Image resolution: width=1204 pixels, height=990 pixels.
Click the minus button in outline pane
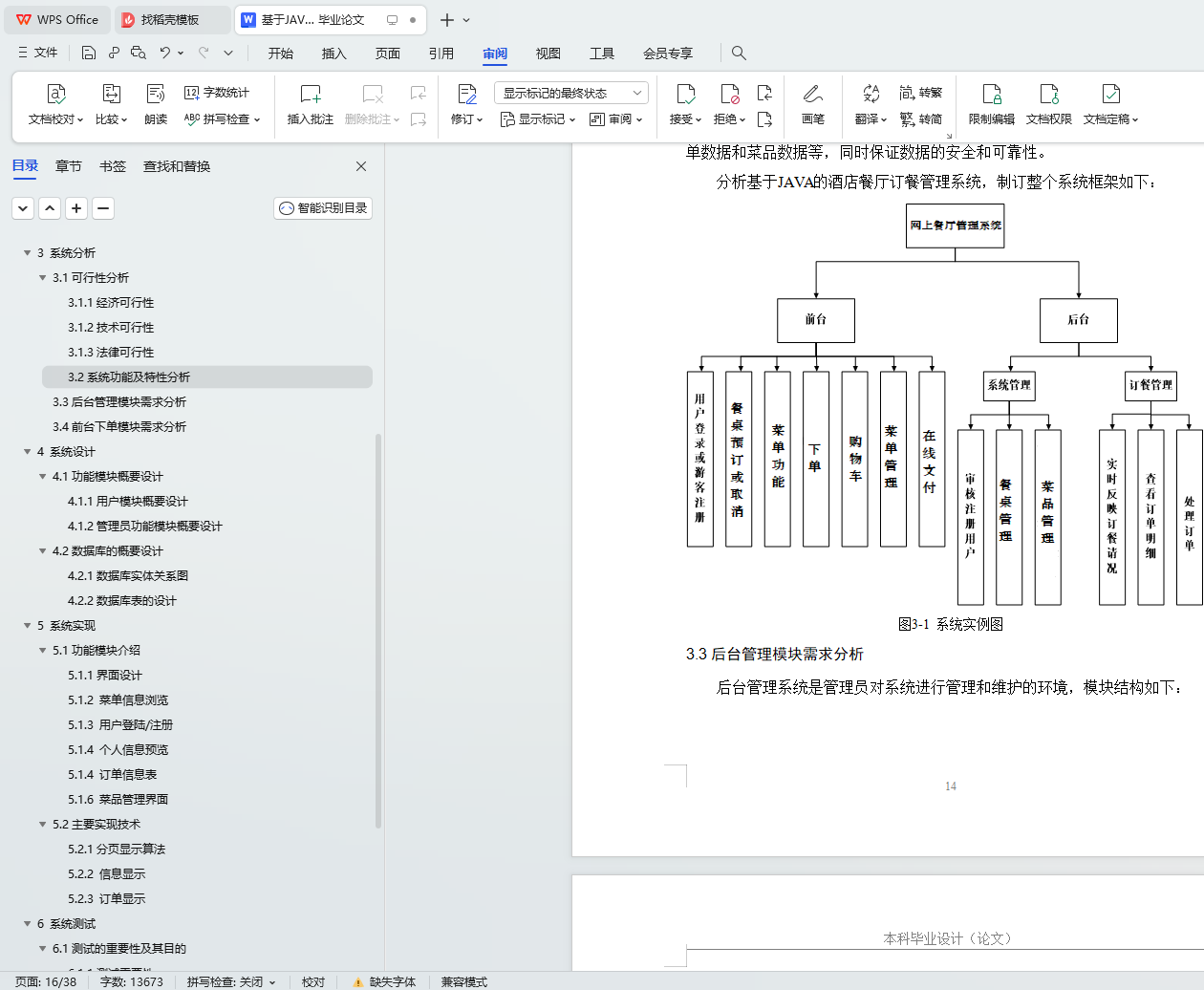[103, 207]
